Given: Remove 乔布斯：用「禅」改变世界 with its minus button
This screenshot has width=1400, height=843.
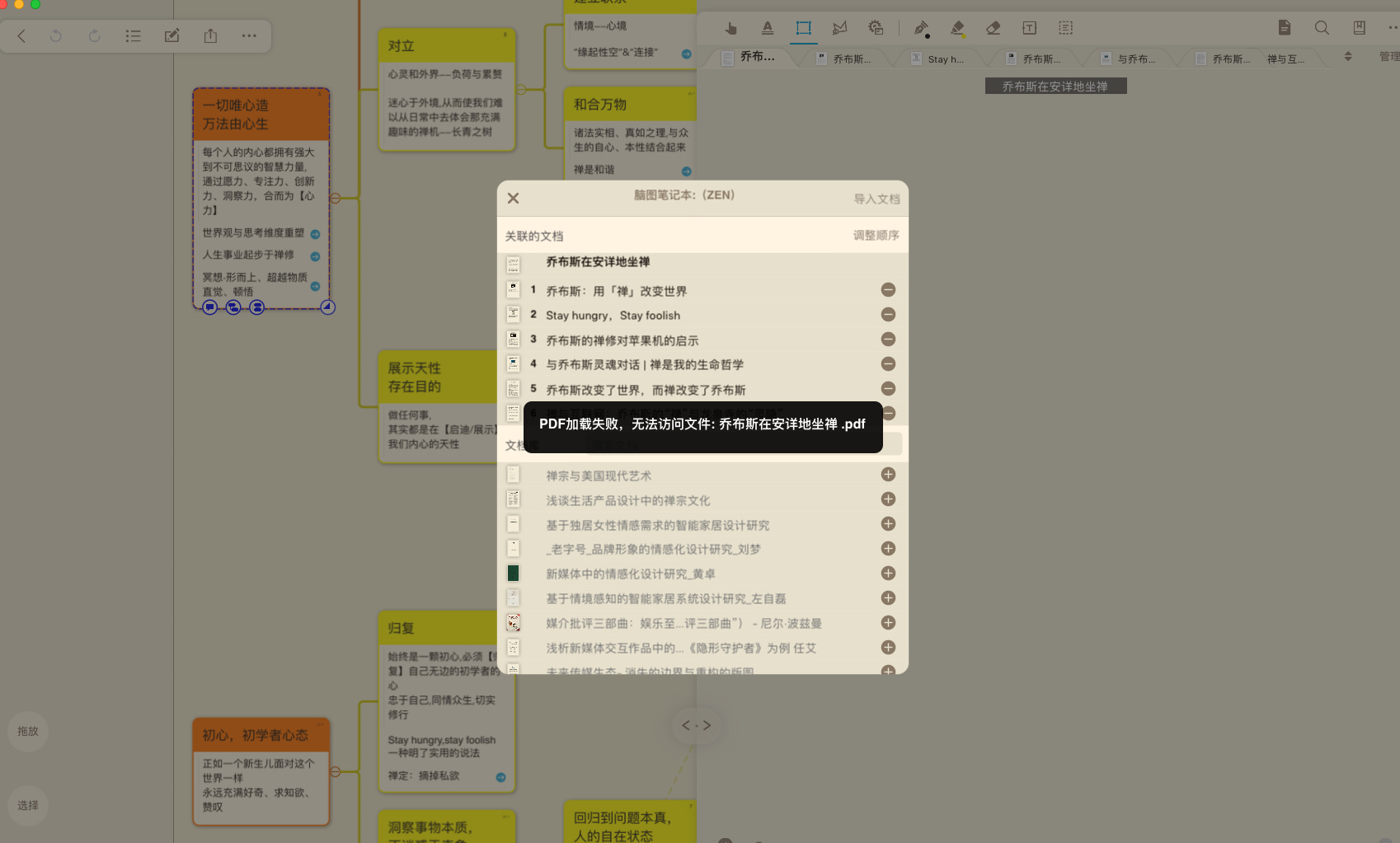Looking at the screenshot, I should [x=888, y=290].
